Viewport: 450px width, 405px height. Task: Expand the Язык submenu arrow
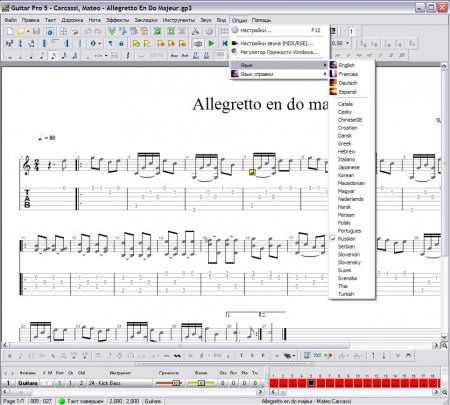(325, 65)
